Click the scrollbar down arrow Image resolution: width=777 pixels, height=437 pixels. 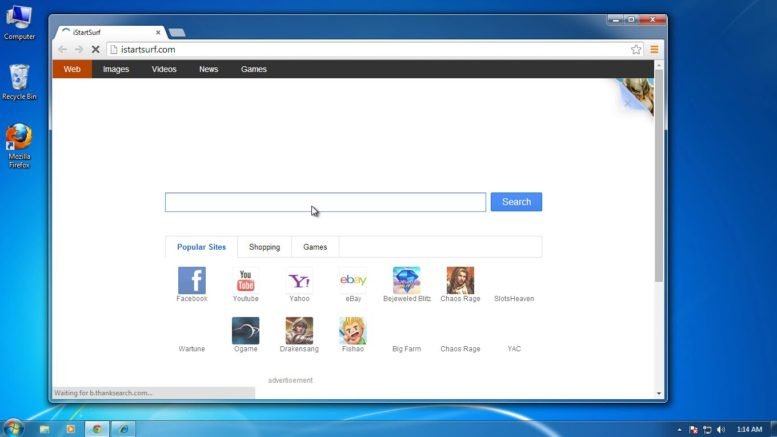coord(659,393)
